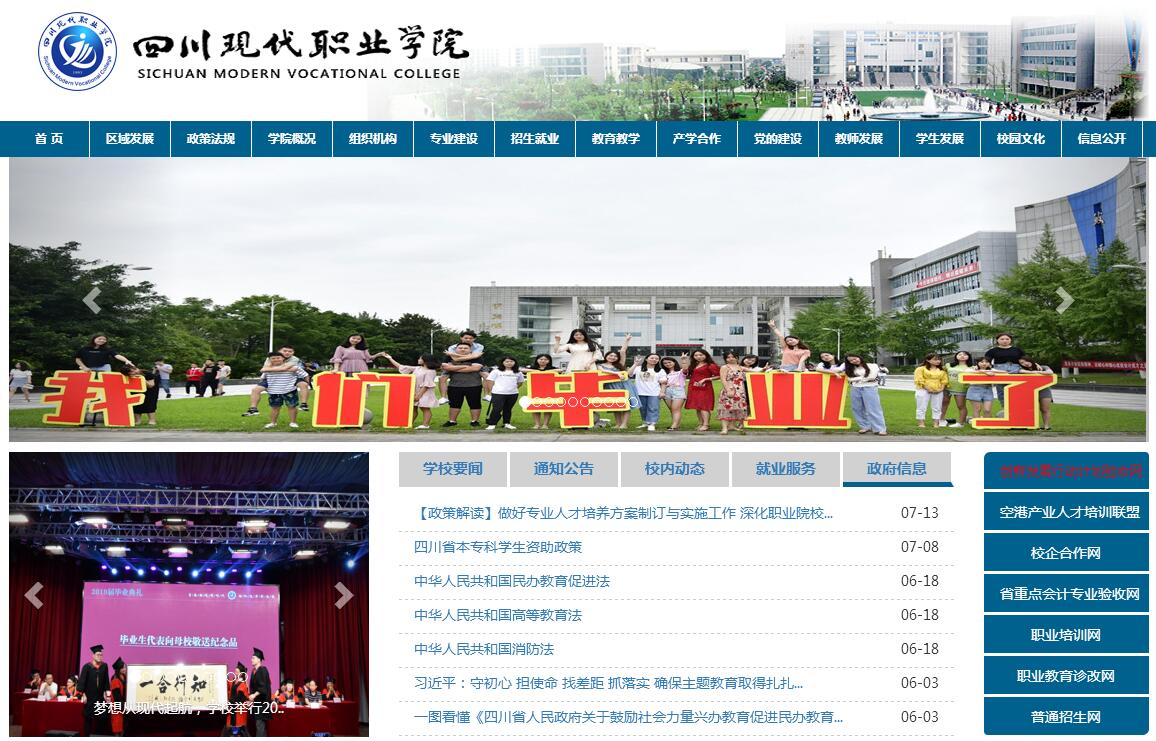Click the 普通招生网 sidebar button
The width and height of the screenshot is (1156, 741).
click(1065, 717)
